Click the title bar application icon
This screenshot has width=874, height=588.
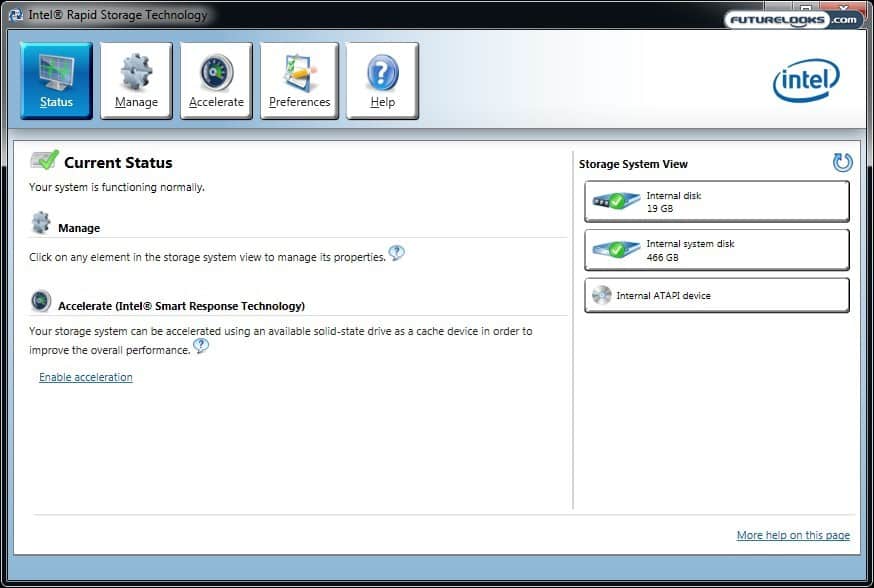pos(15,15)
